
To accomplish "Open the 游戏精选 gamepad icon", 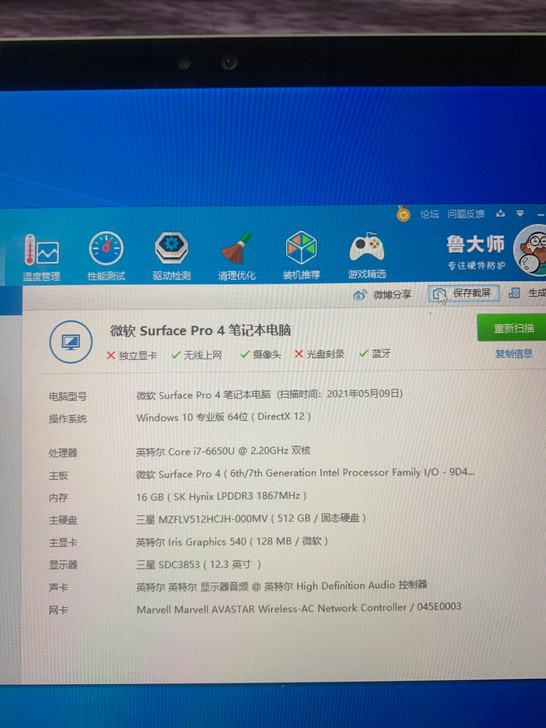I will pyautogui.click(x=367, y=255).
